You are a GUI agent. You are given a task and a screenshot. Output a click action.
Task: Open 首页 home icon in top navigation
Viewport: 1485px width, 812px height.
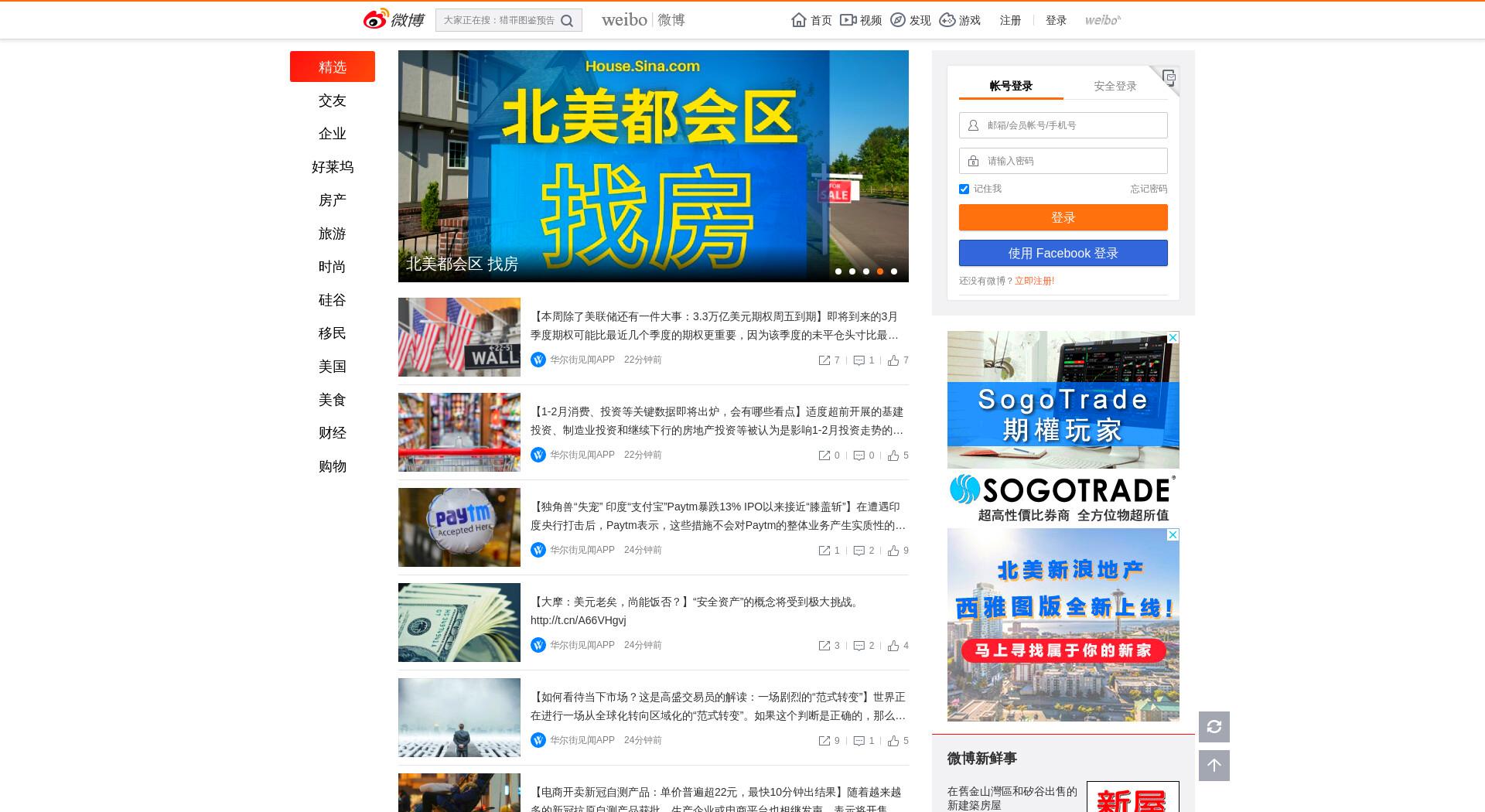tap(799, 20)
